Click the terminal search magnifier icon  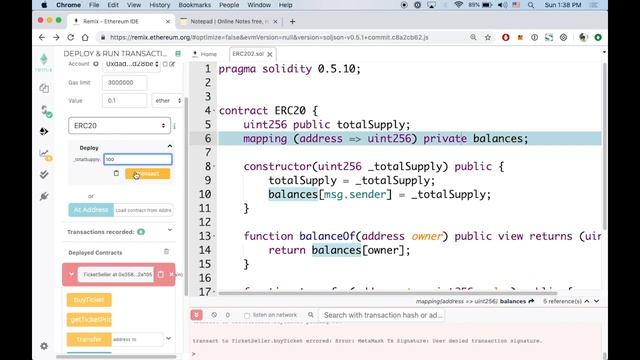(311, 315)
